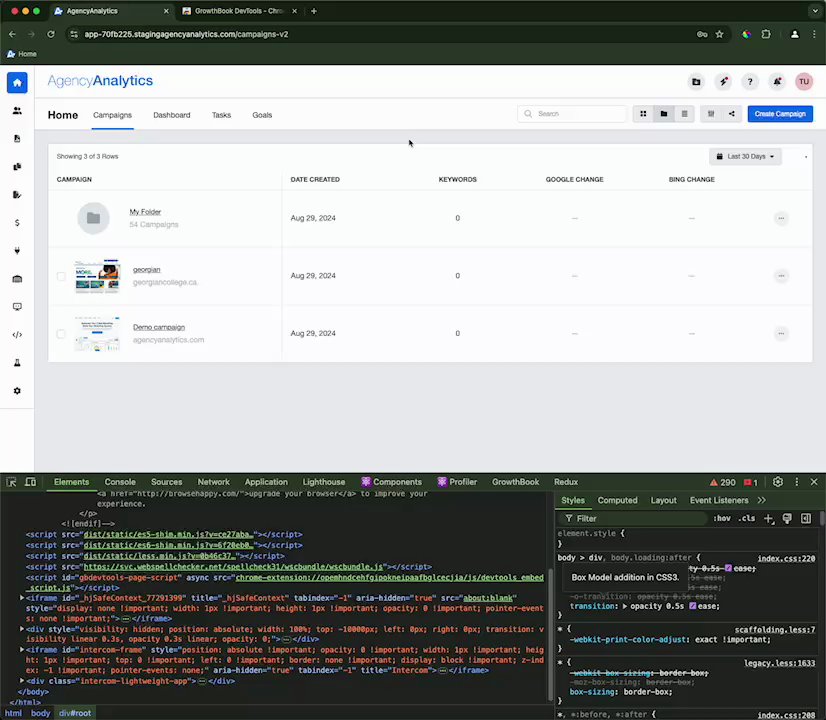Open the settings gear in the left sidebar
Screen dimensions: 826x720
(x=17, y=391)
